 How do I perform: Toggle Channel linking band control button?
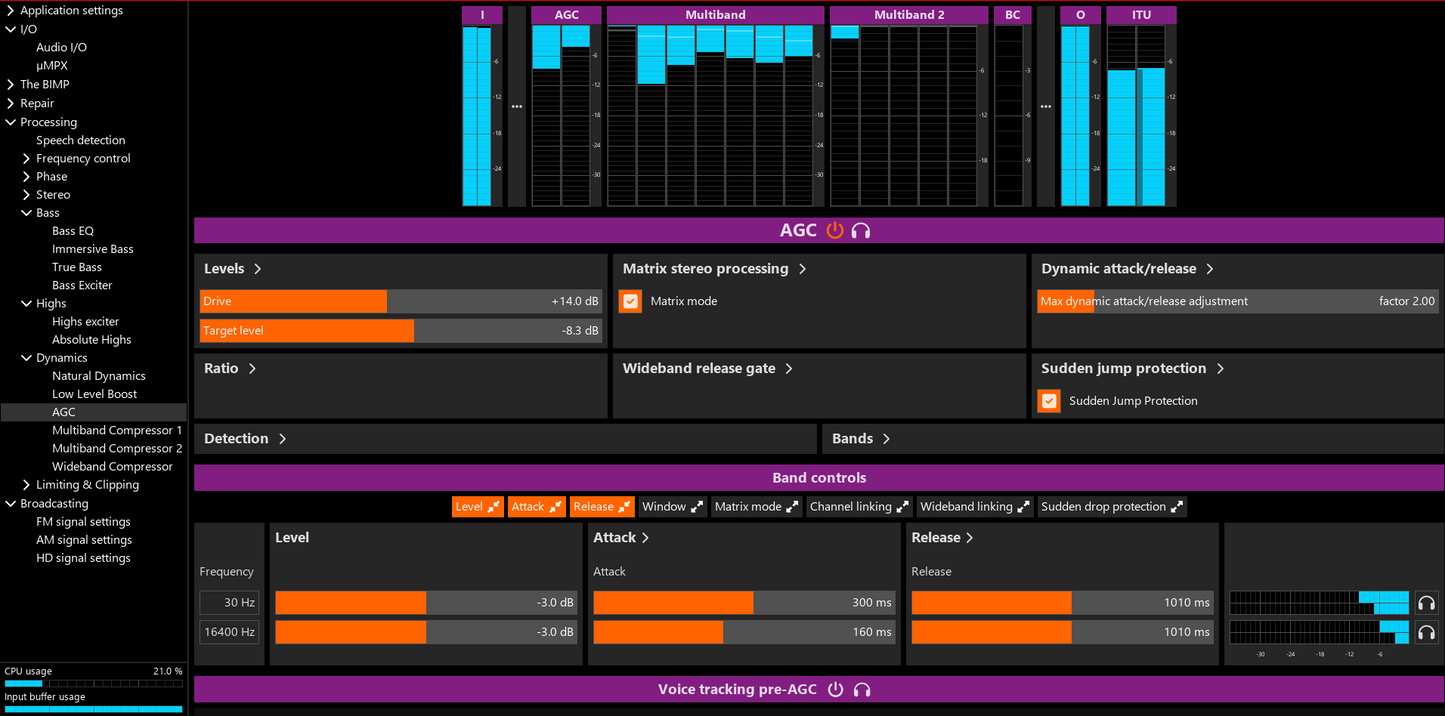point(858,507)
